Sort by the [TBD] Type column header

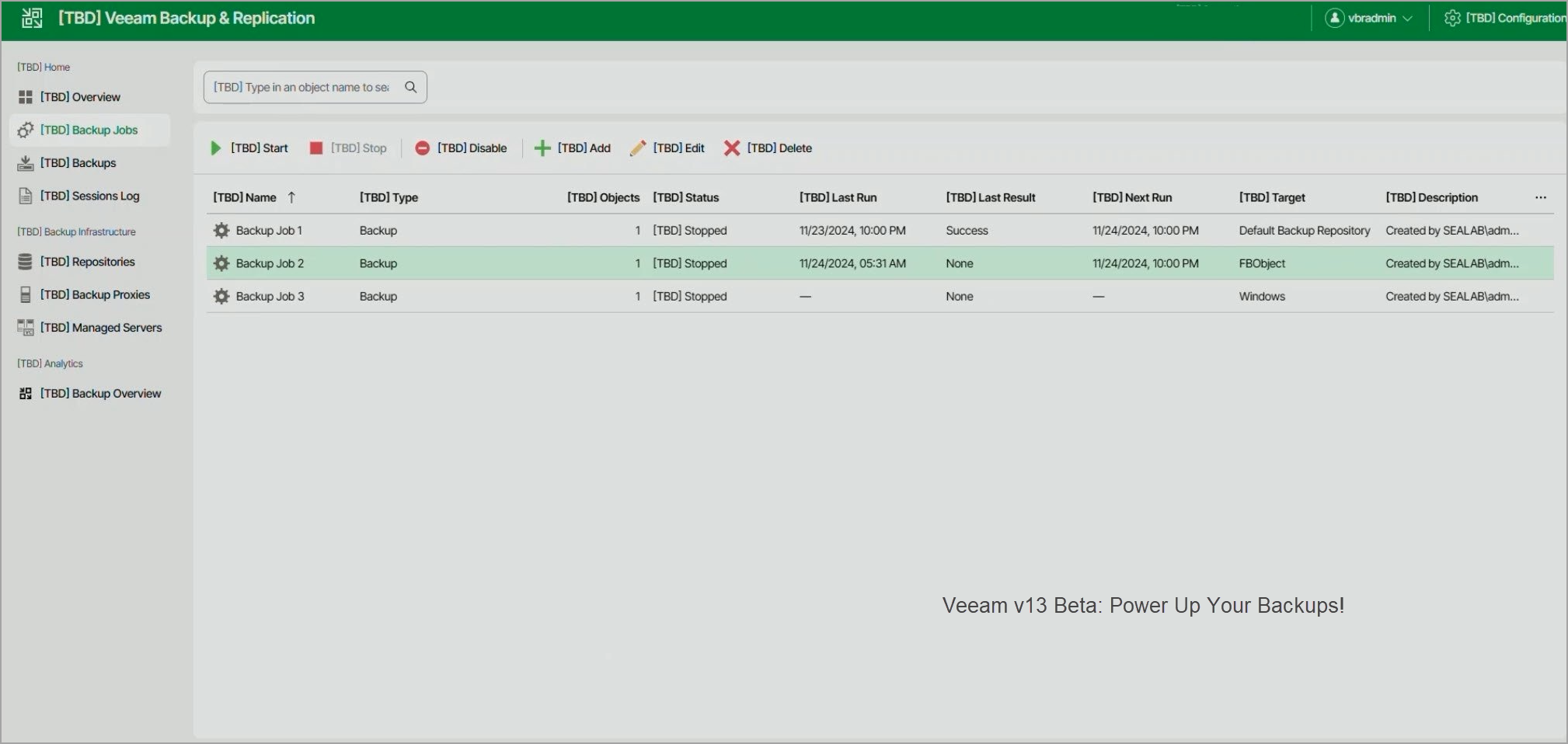click(389, 197)
